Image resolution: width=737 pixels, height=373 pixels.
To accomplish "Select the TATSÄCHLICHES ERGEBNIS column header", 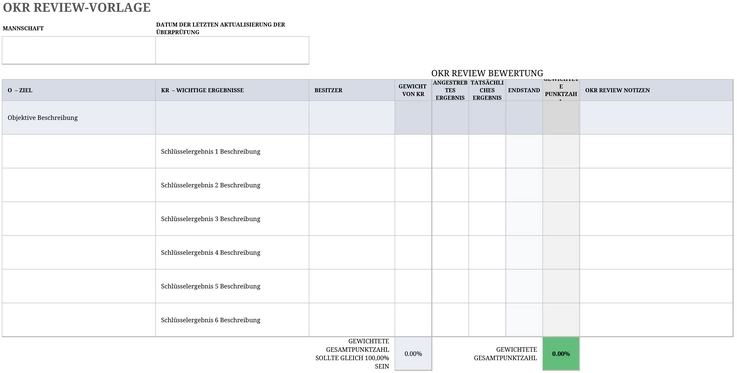I will [487, 90].
